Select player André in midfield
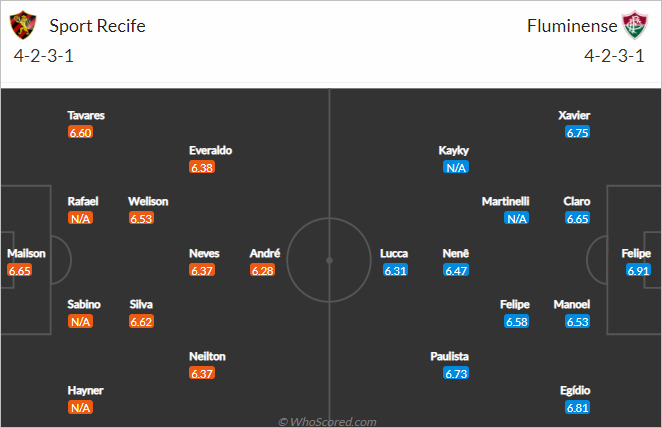 [265, 253]
